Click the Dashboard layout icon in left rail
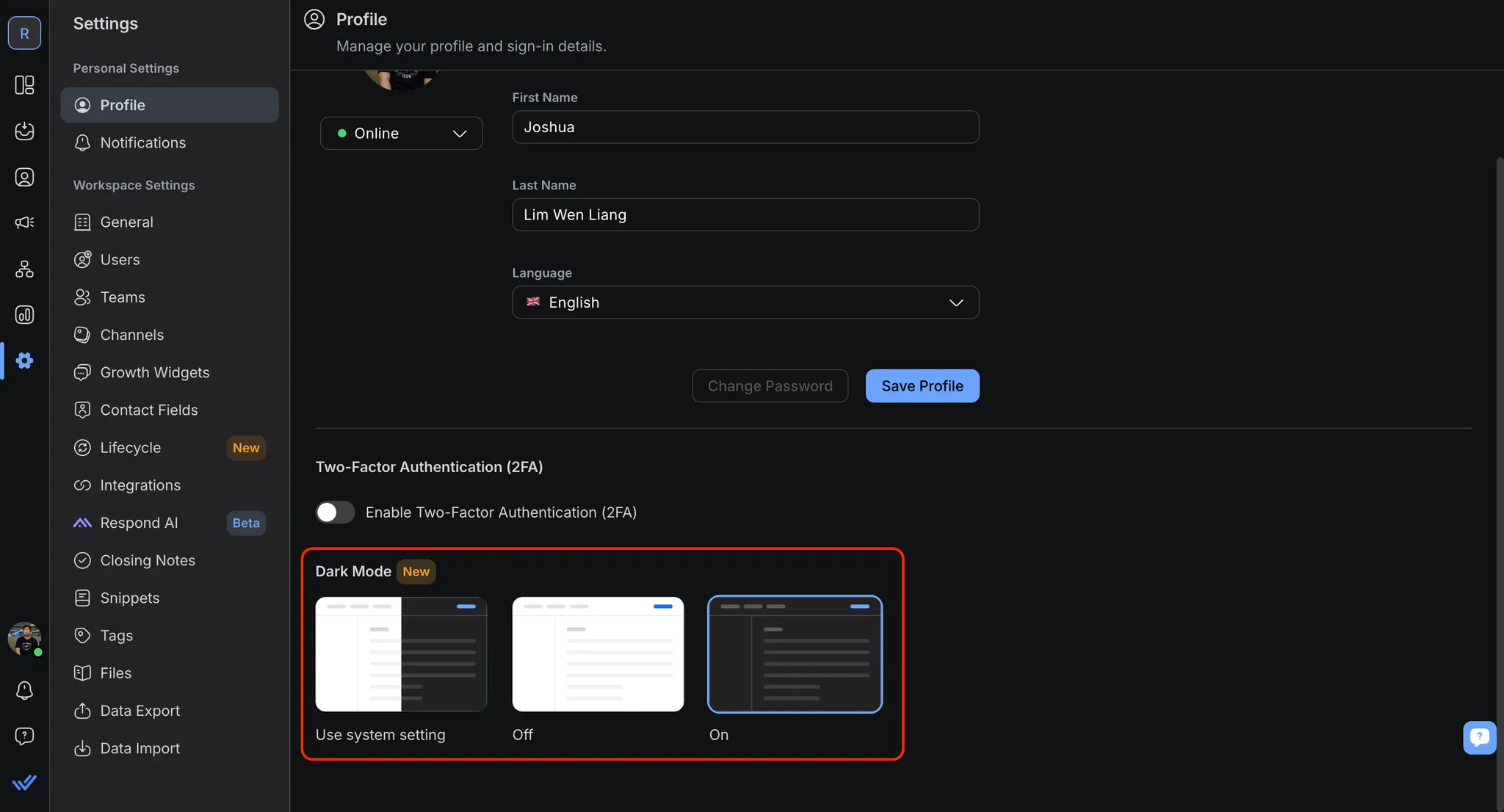This screenshot has width=1504, height=812. point(24,85)
